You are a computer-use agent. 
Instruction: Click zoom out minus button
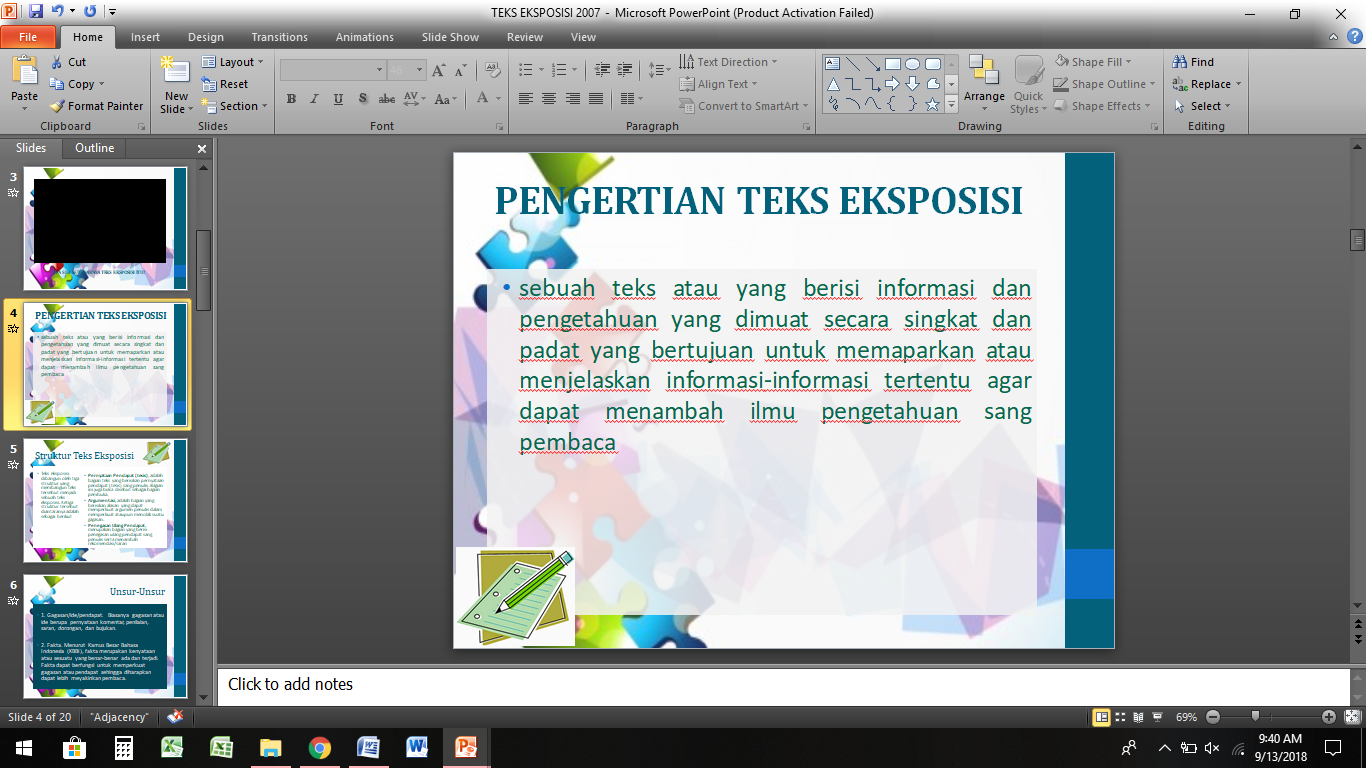[x=1213, y=717]
